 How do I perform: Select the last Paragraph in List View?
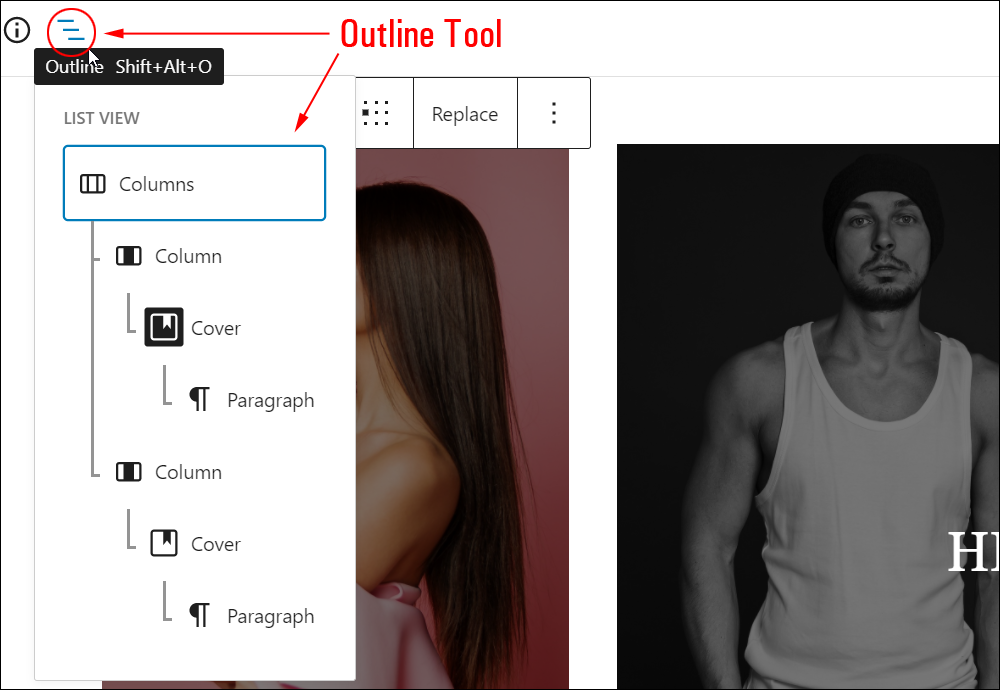[x=251, y=616]
